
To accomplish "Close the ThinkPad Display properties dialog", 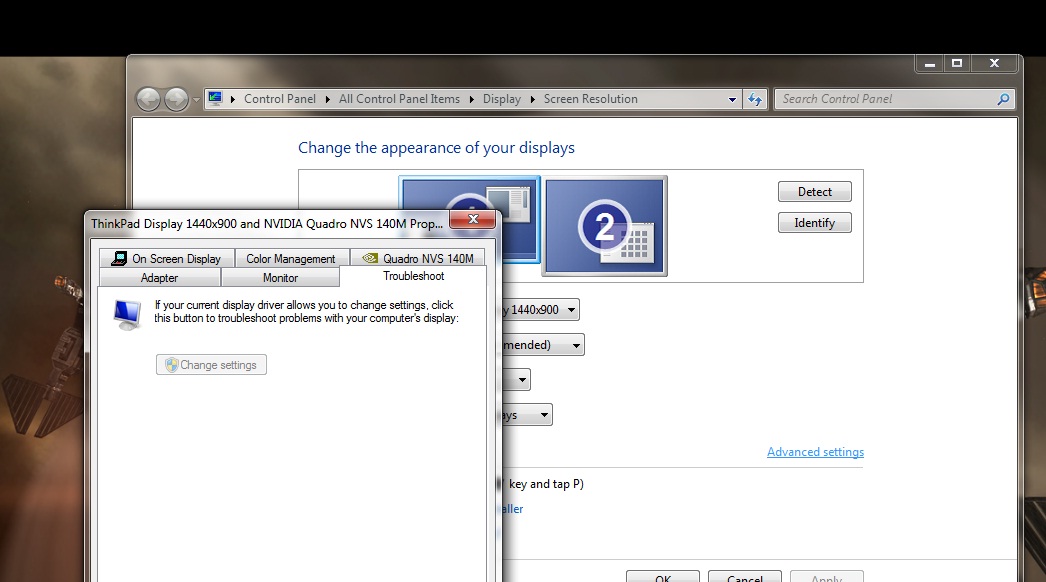I will (473, 219).
